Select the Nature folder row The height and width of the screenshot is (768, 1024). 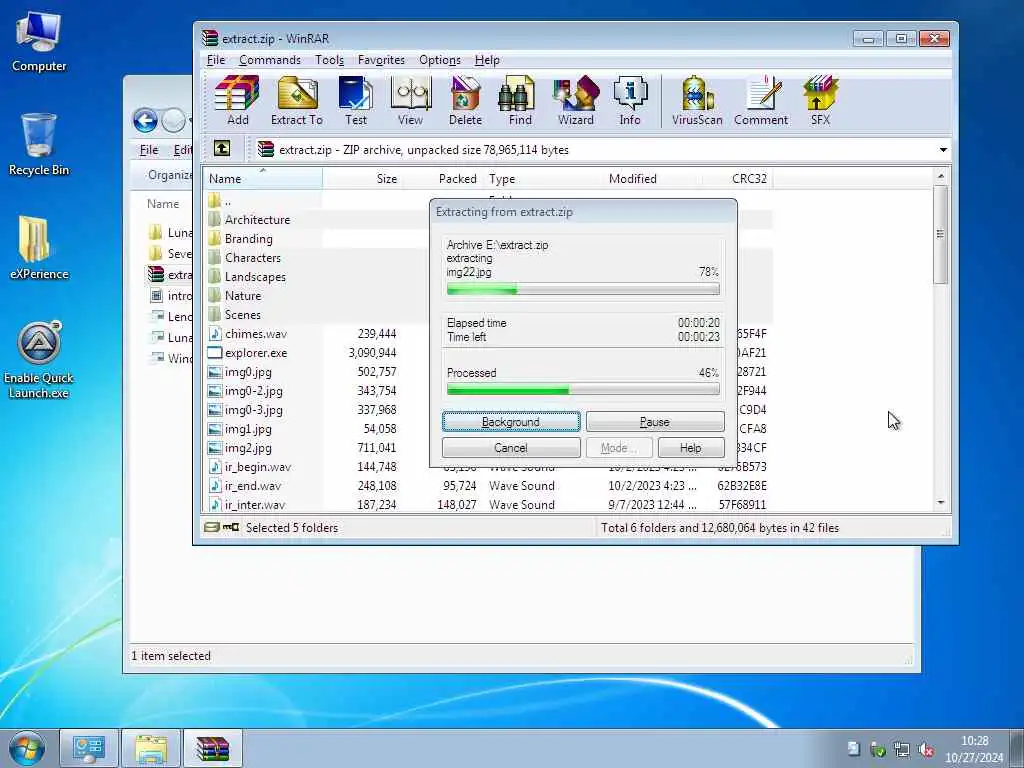[x=243, y=296]
